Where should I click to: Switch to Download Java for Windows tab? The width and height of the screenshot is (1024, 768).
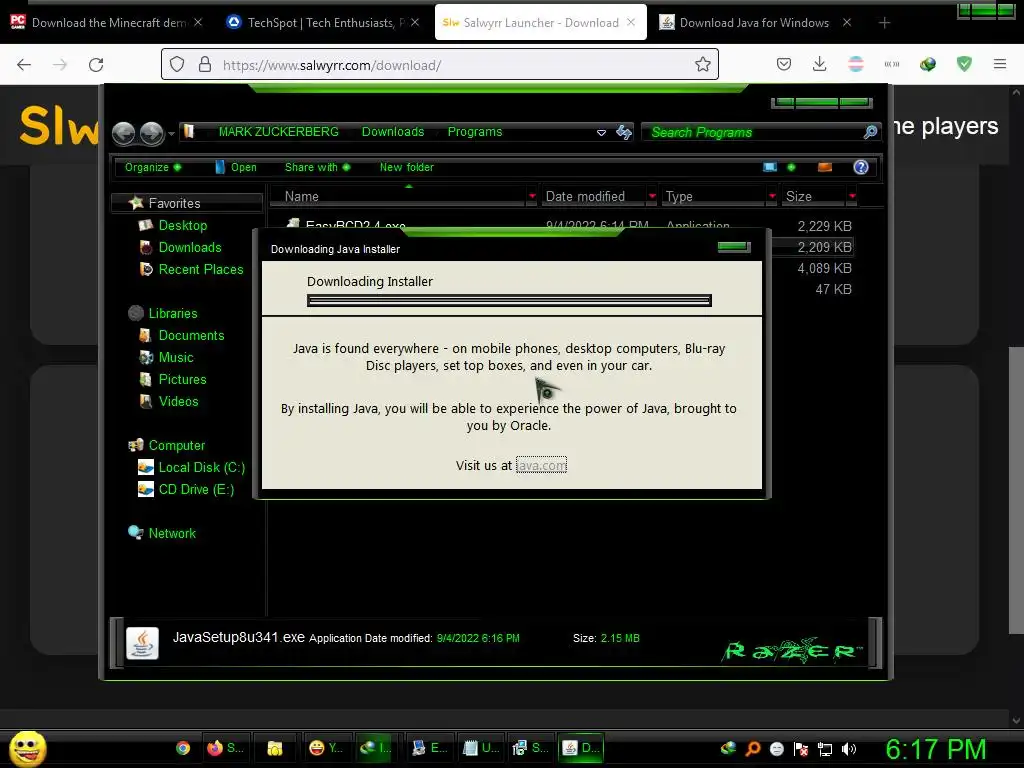tap(754, 23)
